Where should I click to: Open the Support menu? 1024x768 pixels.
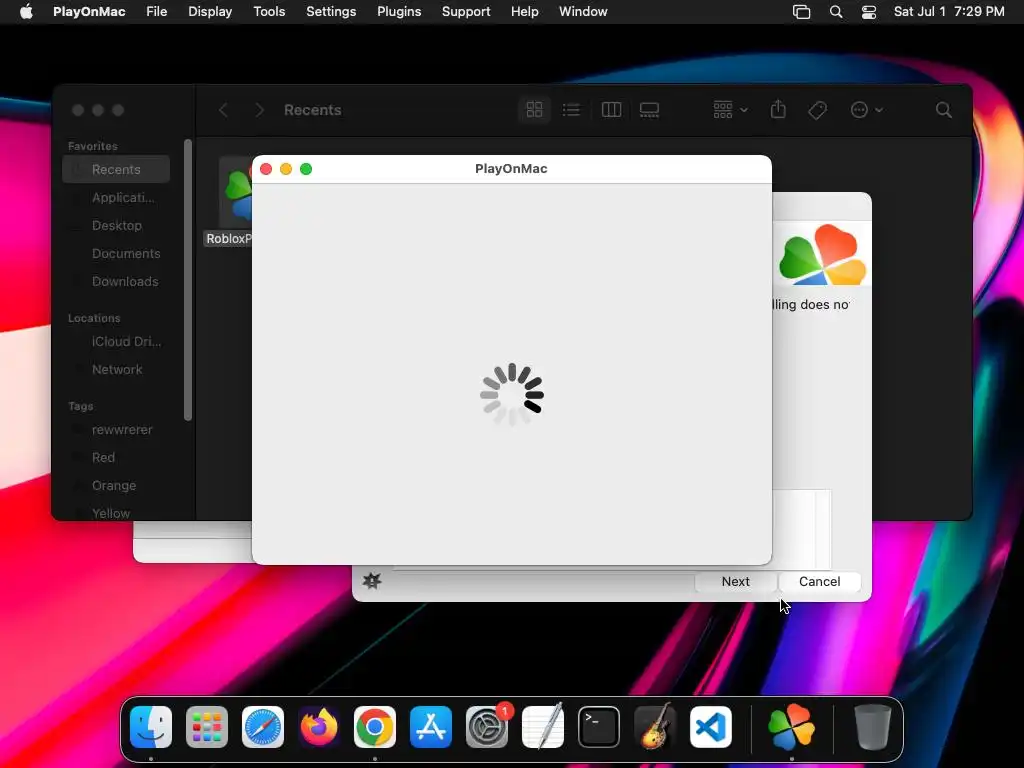click(x=466, y=11)
